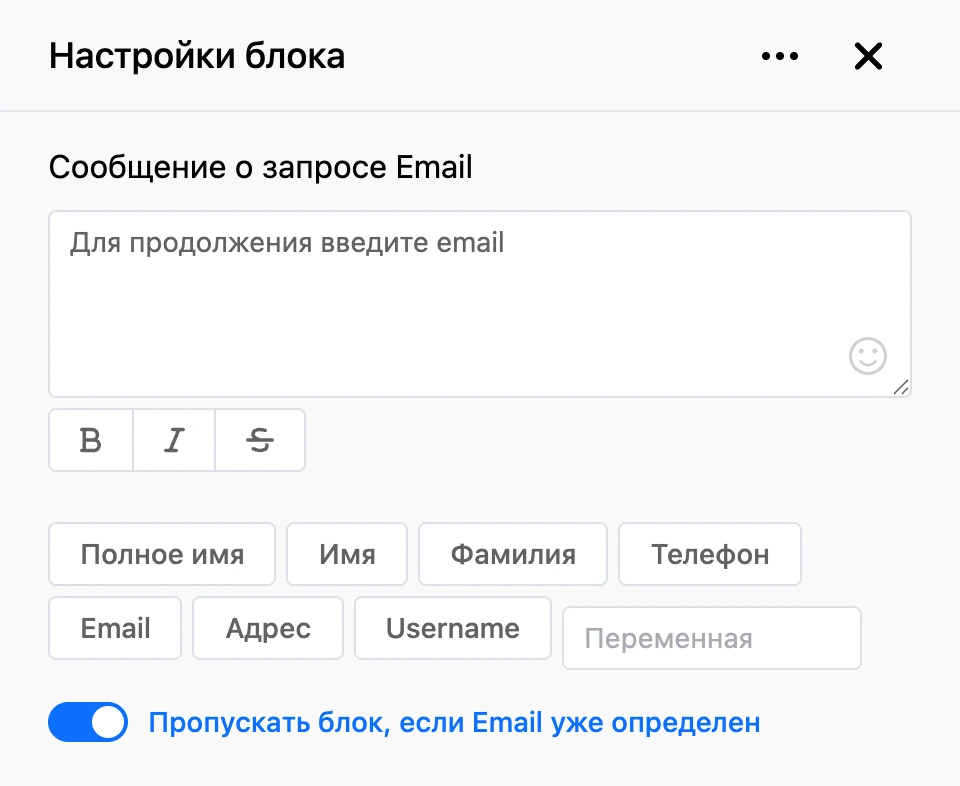Click the 'Сообщение о запросе Email' label
Screen dimensions: 960x786
pyautogui.click(x=261, y=167)
